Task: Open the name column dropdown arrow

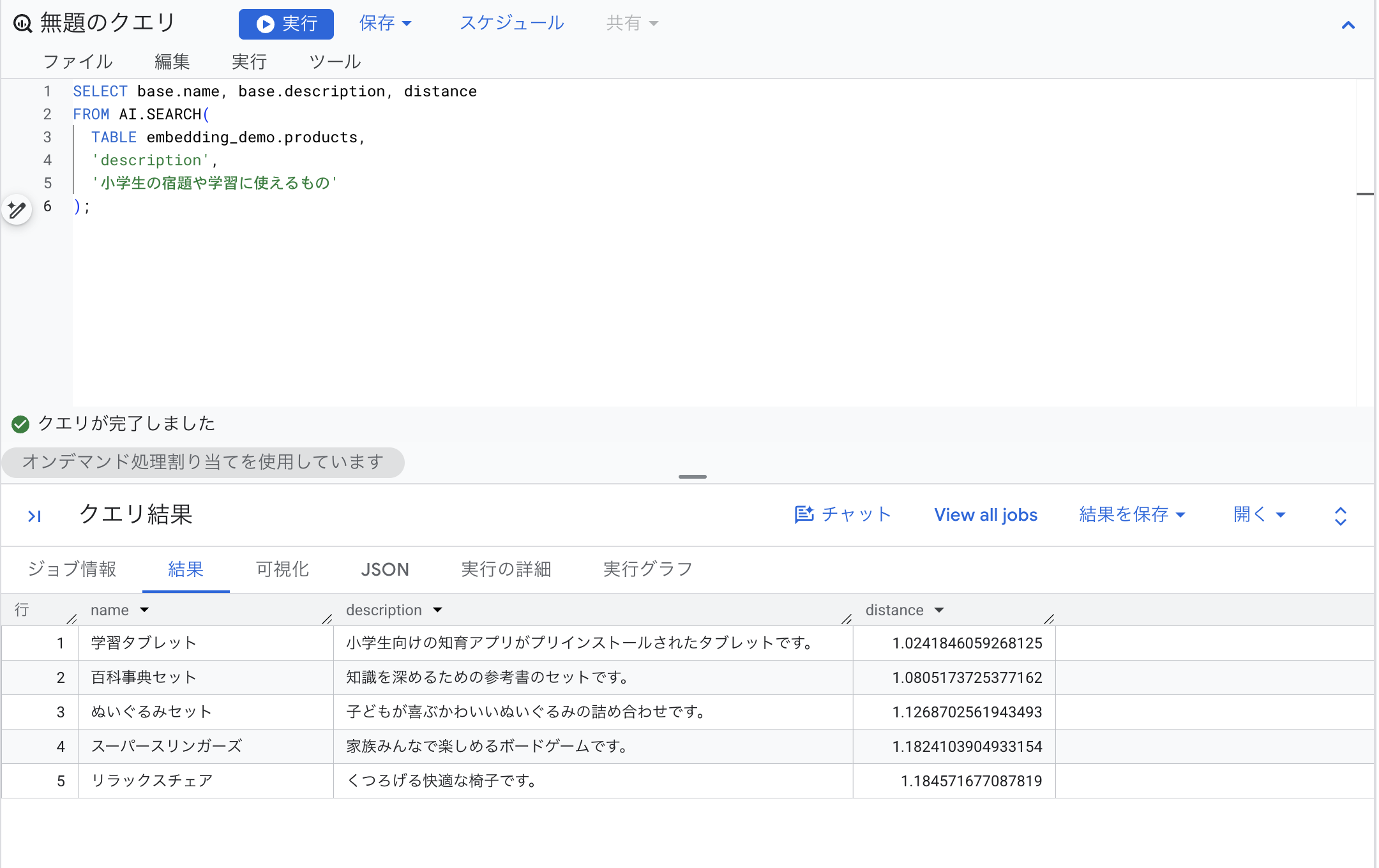Action: (x=144, y=610)
